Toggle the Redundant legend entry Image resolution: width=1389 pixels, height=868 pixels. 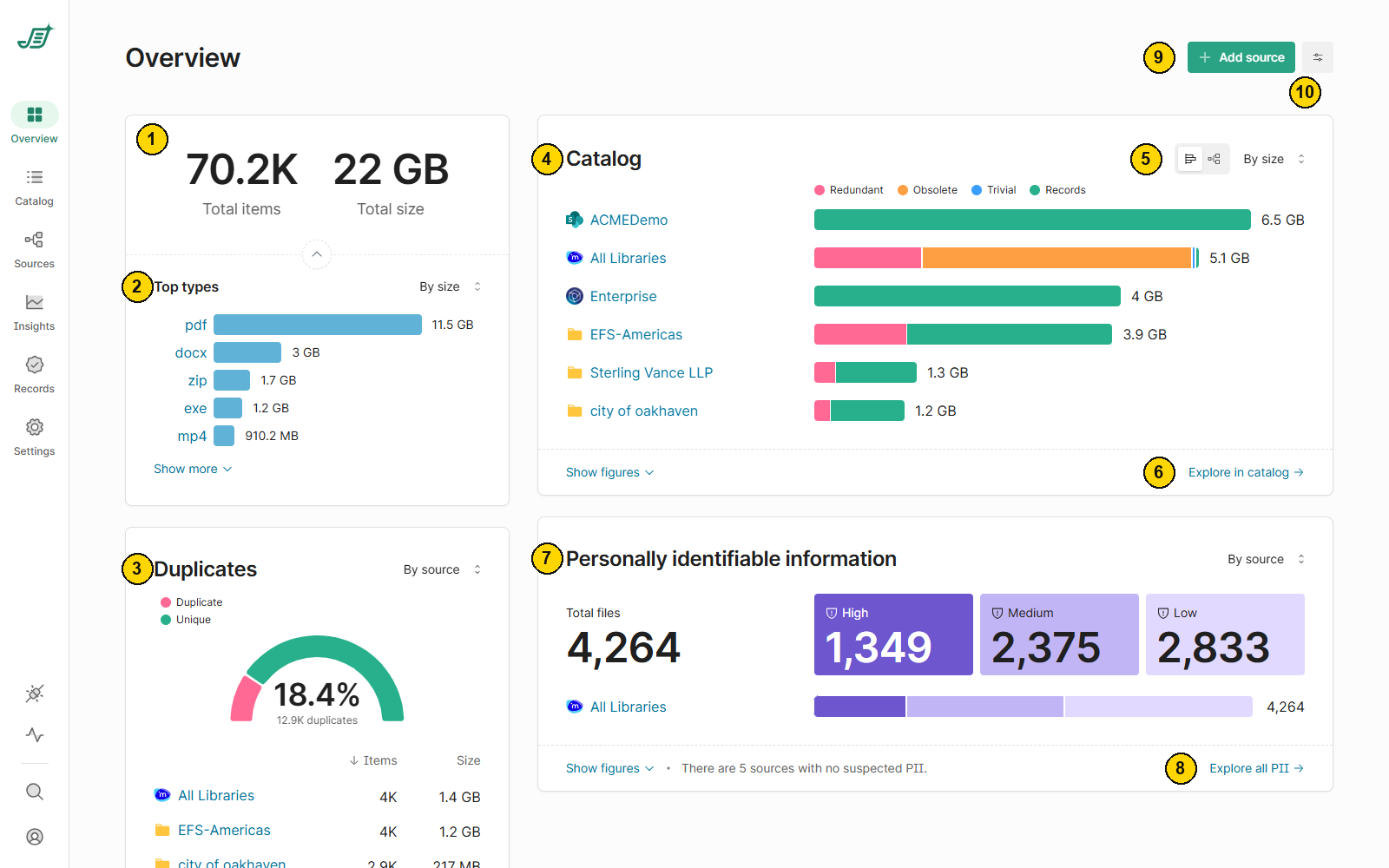click(x=848, y=190)
